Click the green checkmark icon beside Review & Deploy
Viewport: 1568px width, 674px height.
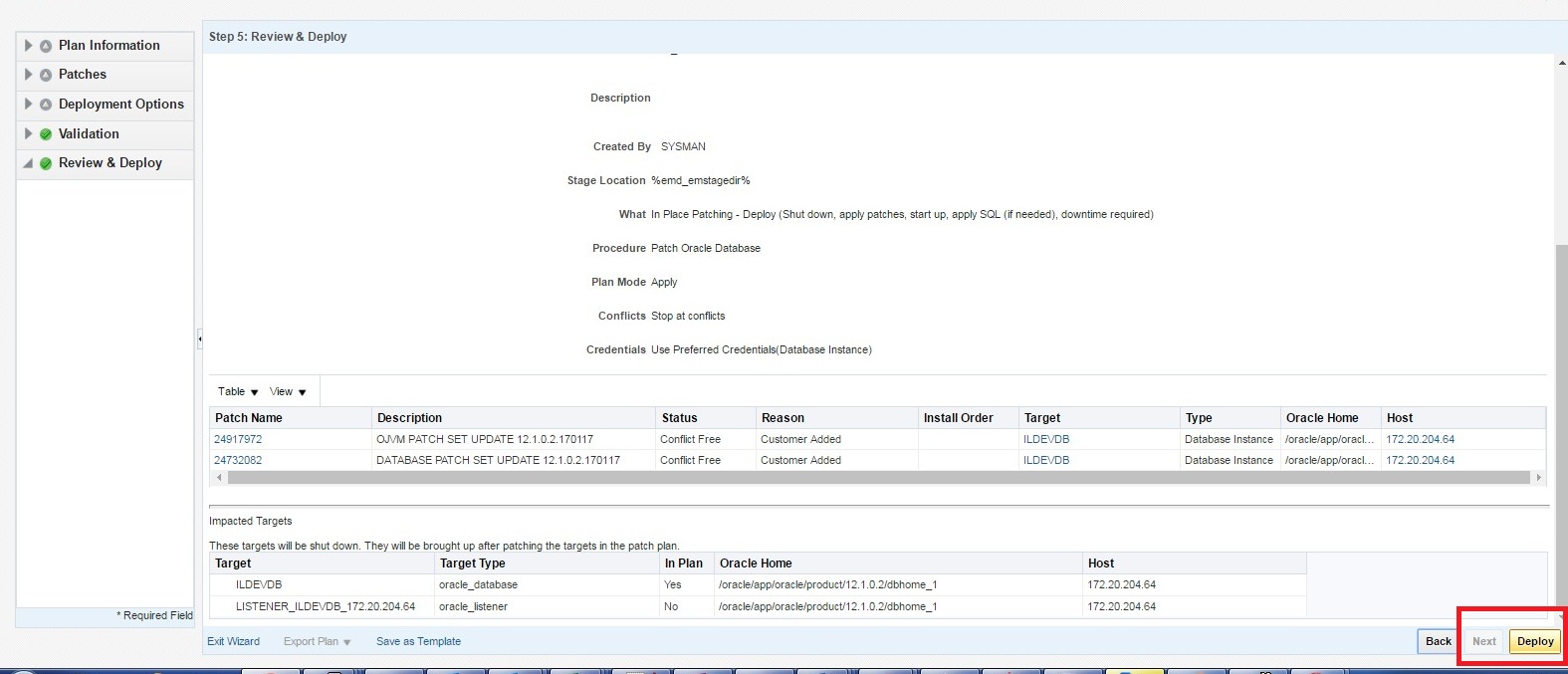click(x=46, y=163)
